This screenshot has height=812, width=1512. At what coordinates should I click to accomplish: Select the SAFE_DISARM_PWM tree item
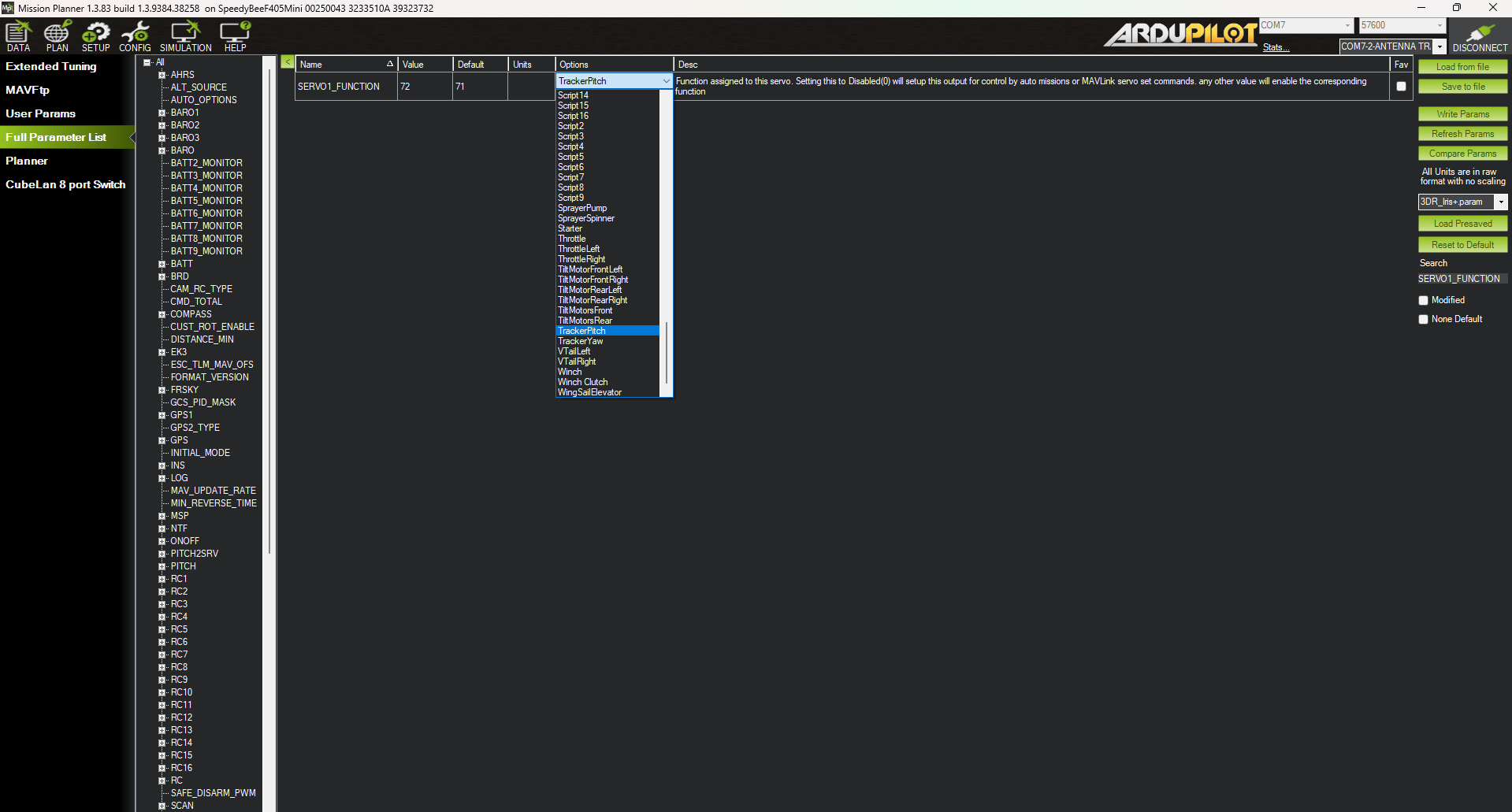[213, 793]
